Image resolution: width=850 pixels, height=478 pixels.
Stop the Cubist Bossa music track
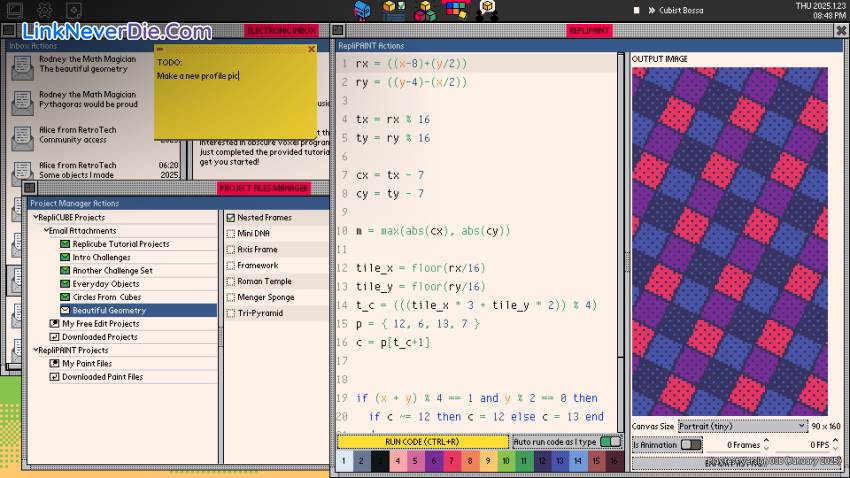(636, 10)
